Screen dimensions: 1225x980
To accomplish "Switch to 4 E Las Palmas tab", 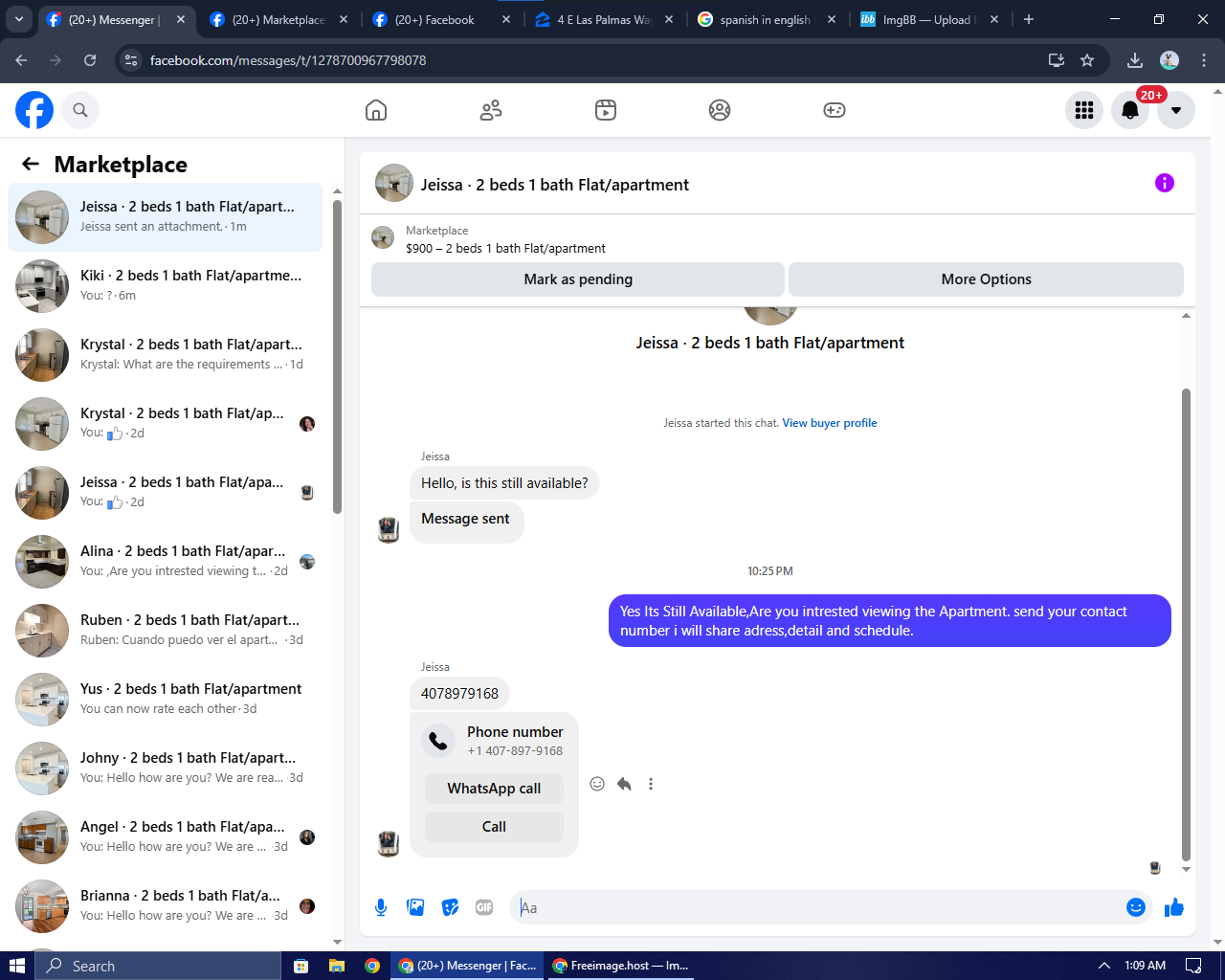I will point(604,19).
